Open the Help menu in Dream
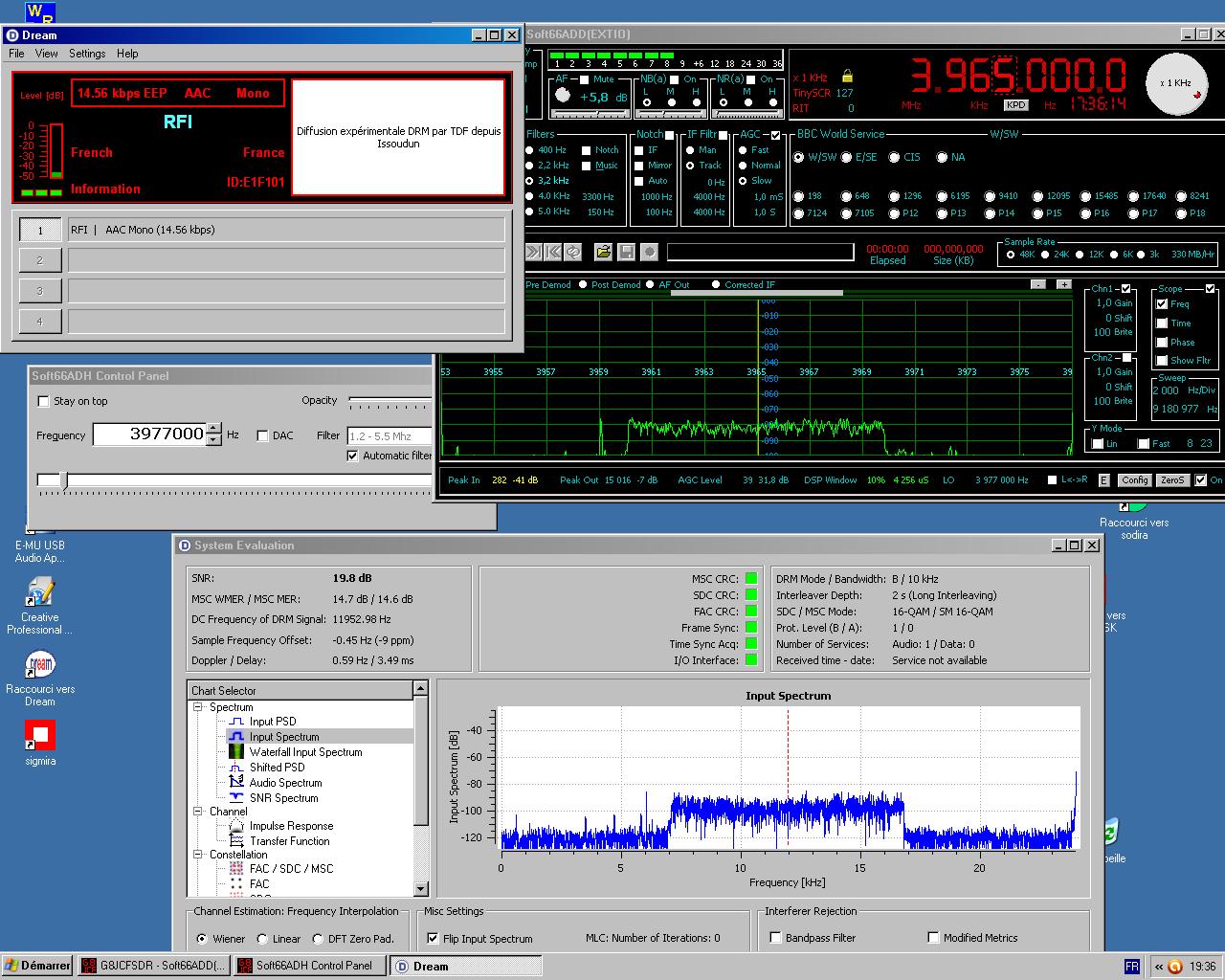 click(127, 54)
